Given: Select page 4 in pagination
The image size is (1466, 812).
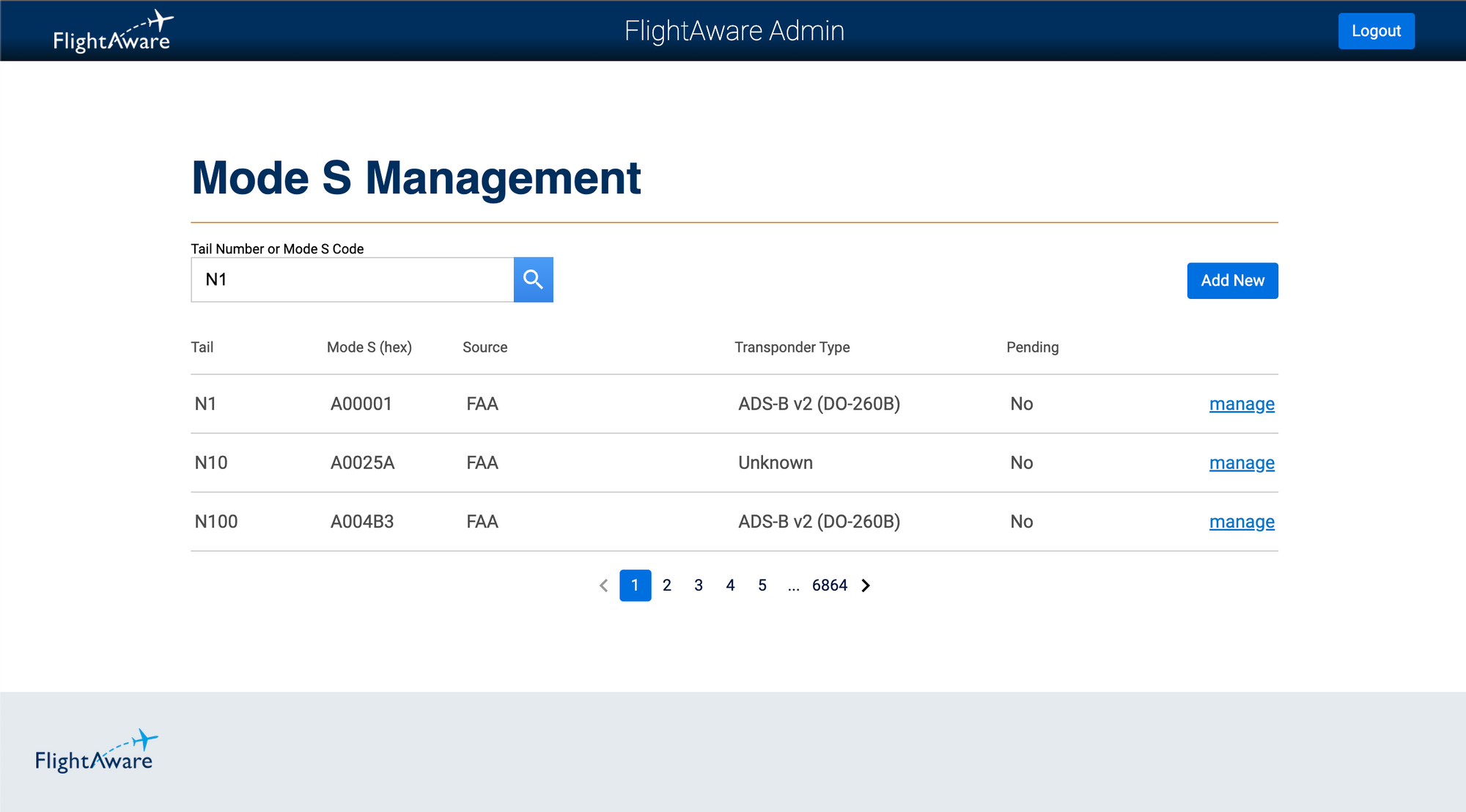Looking at the screenshot, I should point(730,586).
